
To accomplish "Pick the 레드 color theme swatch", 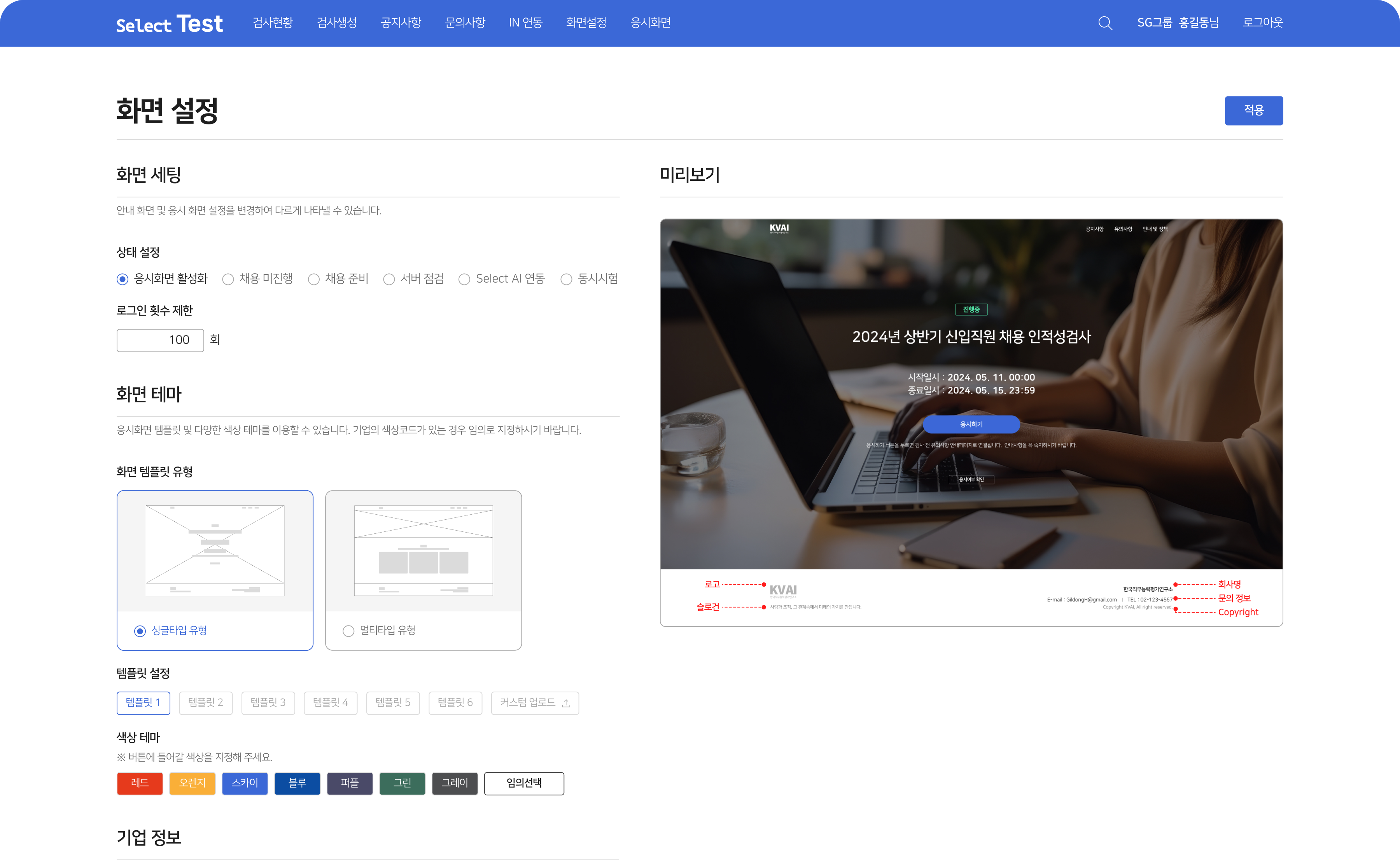I will click(x=140, y=784).
